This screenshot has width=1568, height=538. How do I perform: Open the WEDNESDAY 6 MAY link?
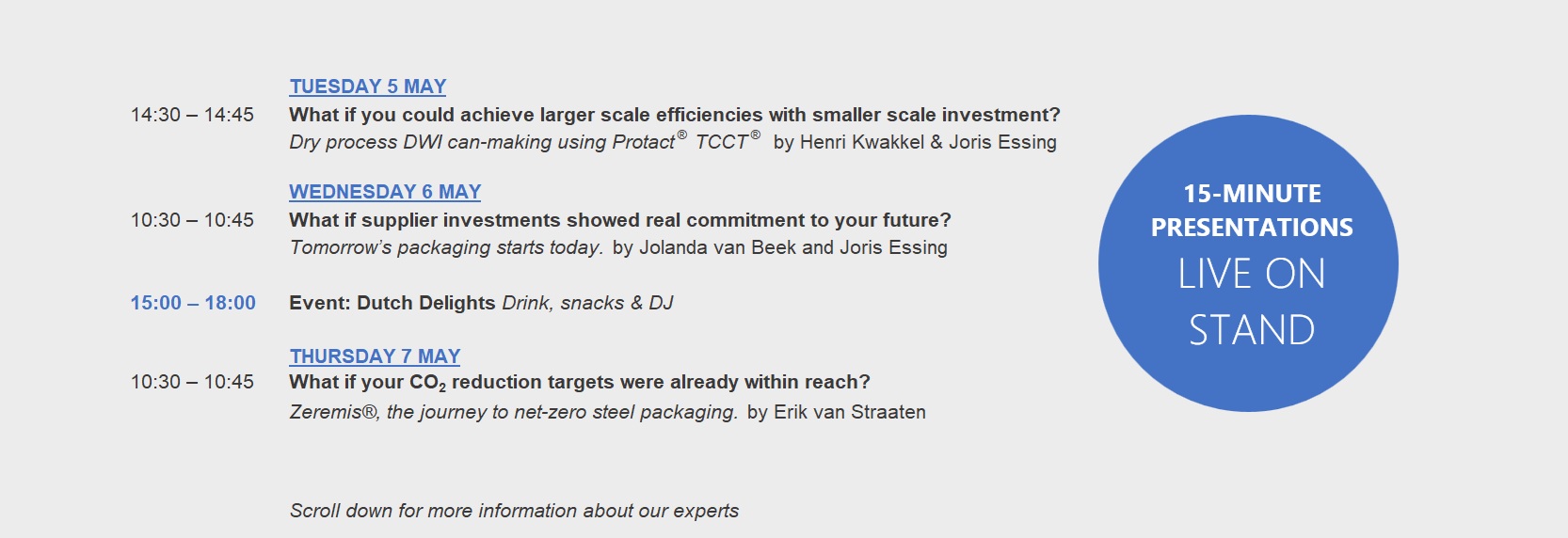point(384,192)
